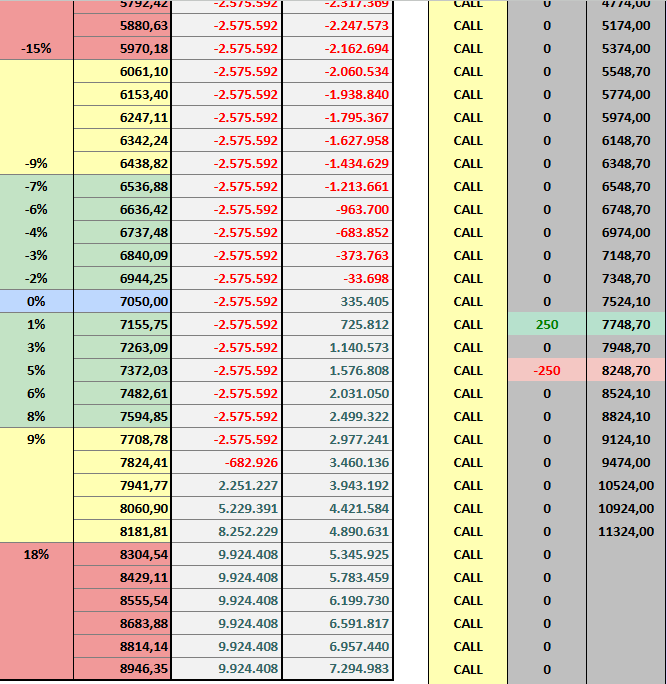667x684 pixels.
Task: Click the value -2.060.534
Action: pyautogui.click(x=338, y=72)
